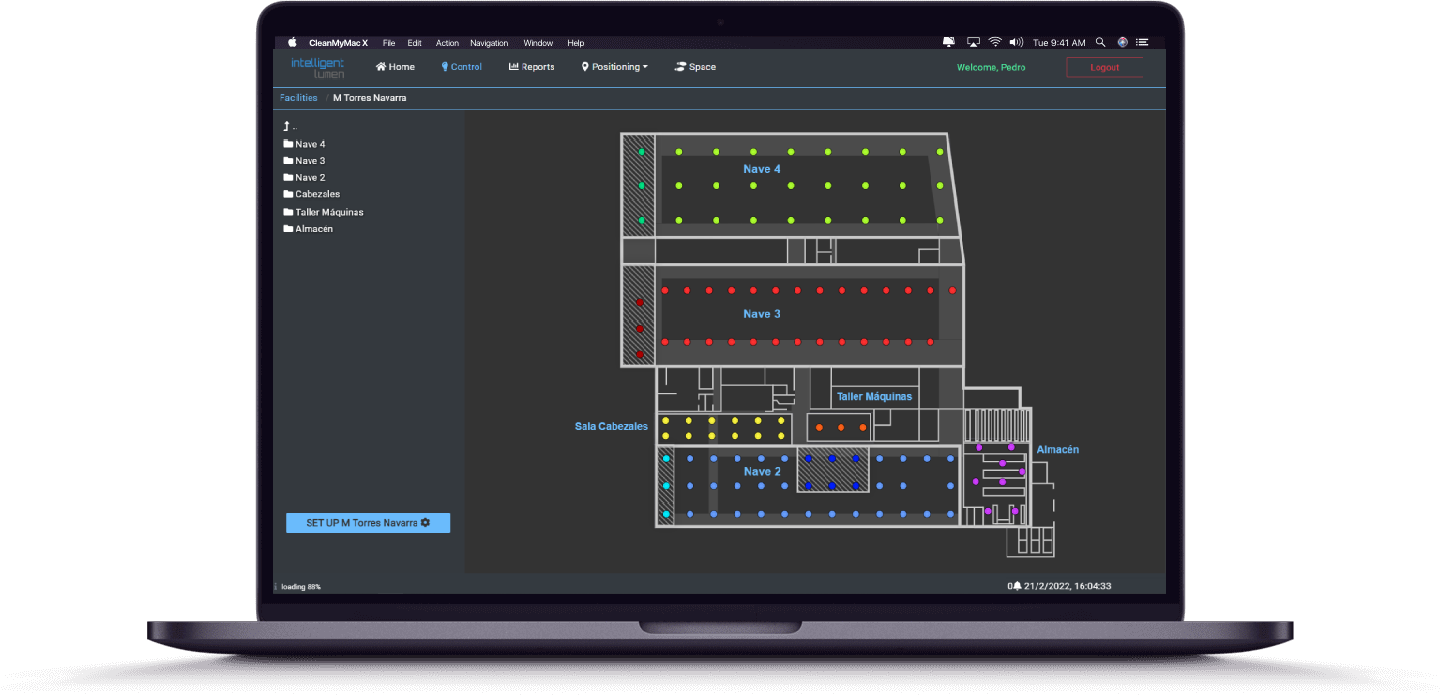Go up one level with the arrow icon
This screenshot has width=1440, height=695.
[287, 127]
